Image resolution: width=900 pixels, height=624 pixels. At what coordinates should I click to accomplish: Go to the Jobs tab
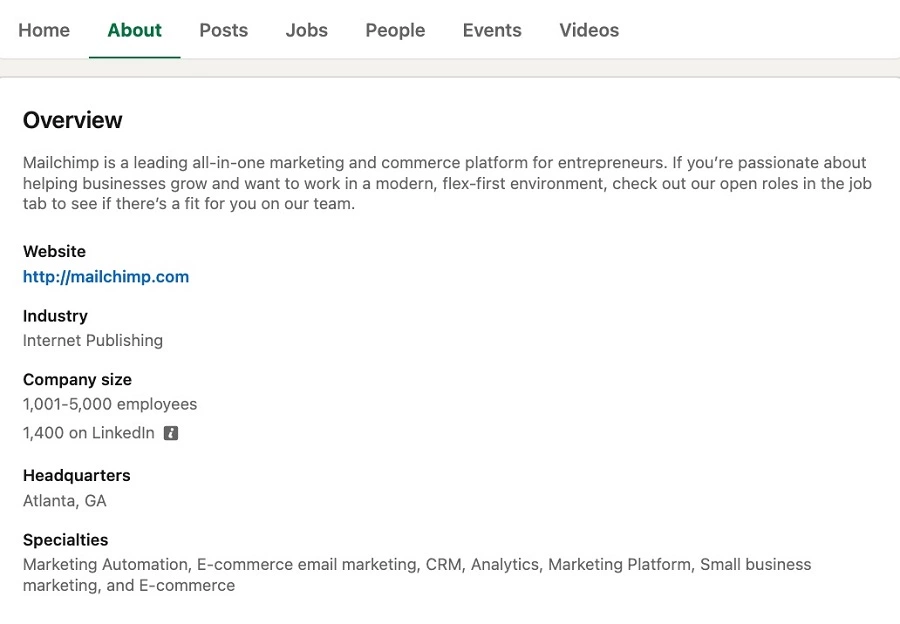306,30
